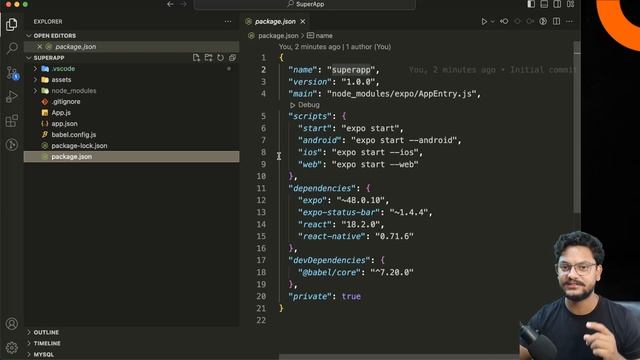Toggle primary sidebar layout icon
The width and height of the screenshot is (640, 360).
[x=531, y=4]
